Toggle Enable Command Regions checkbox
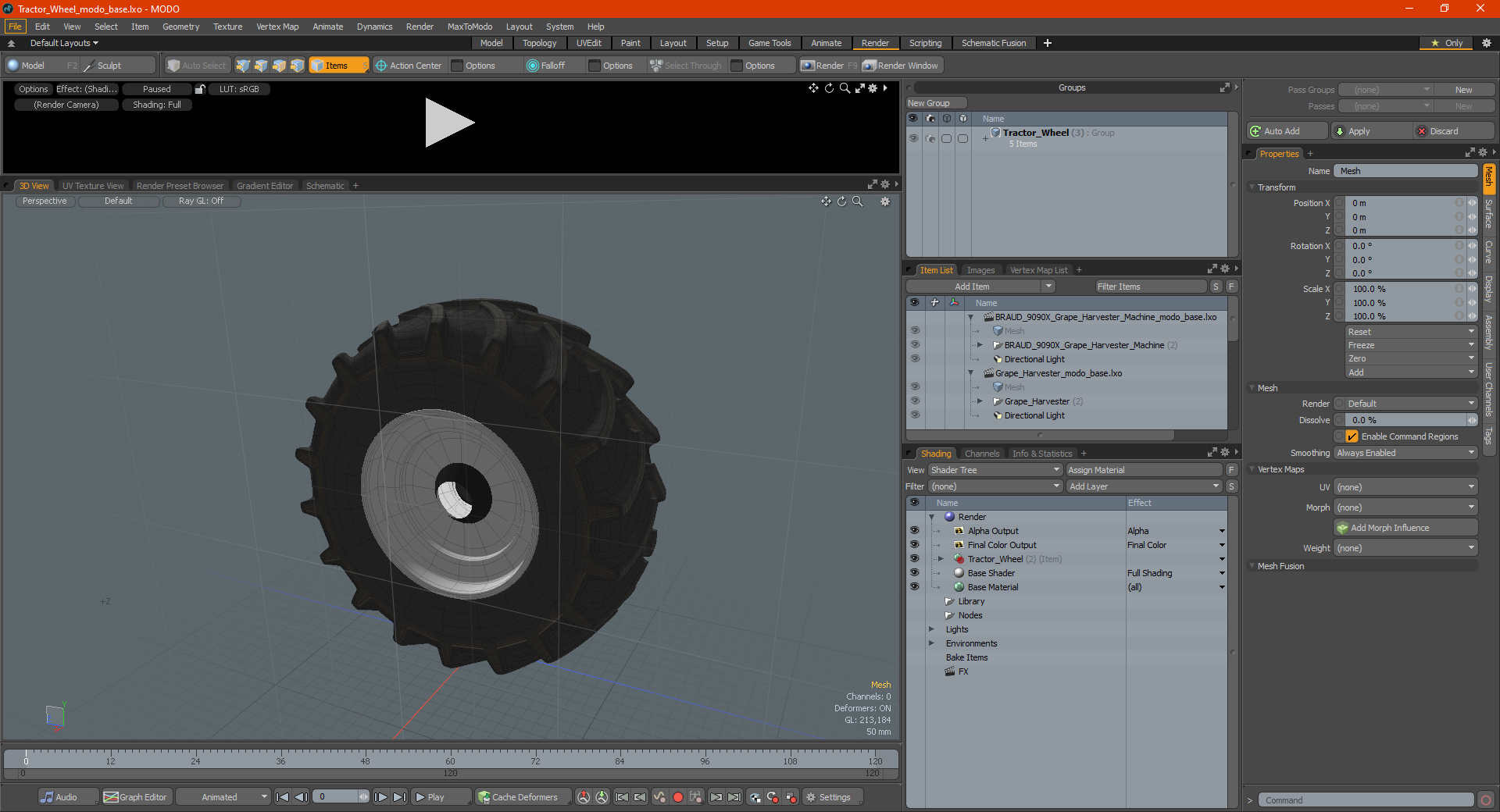Image resolution: width=1500 pixels, height=812 pixels. (x=1352, y=436)
